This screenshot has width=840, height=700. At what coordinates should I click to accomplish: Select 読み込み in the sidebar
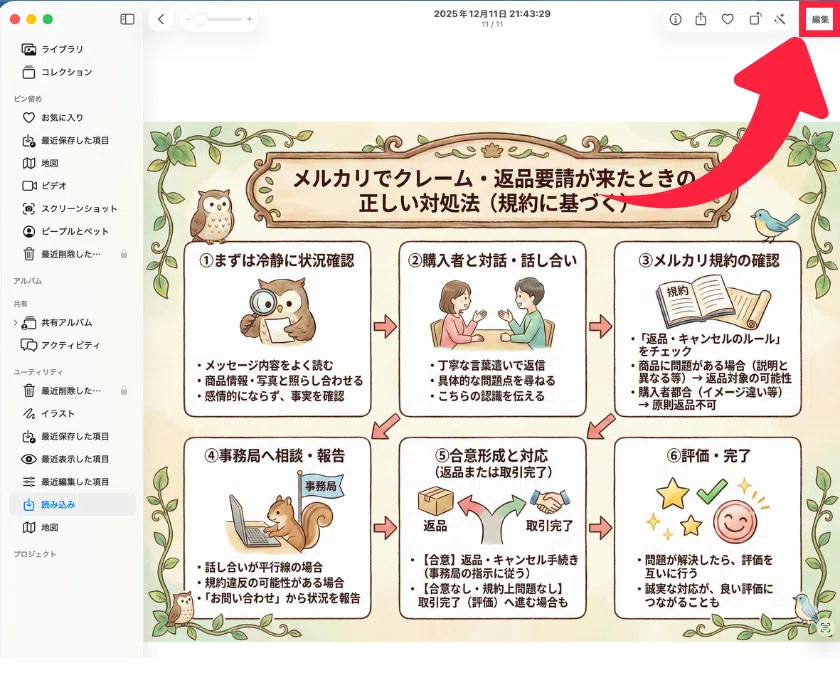pos(72,505)
